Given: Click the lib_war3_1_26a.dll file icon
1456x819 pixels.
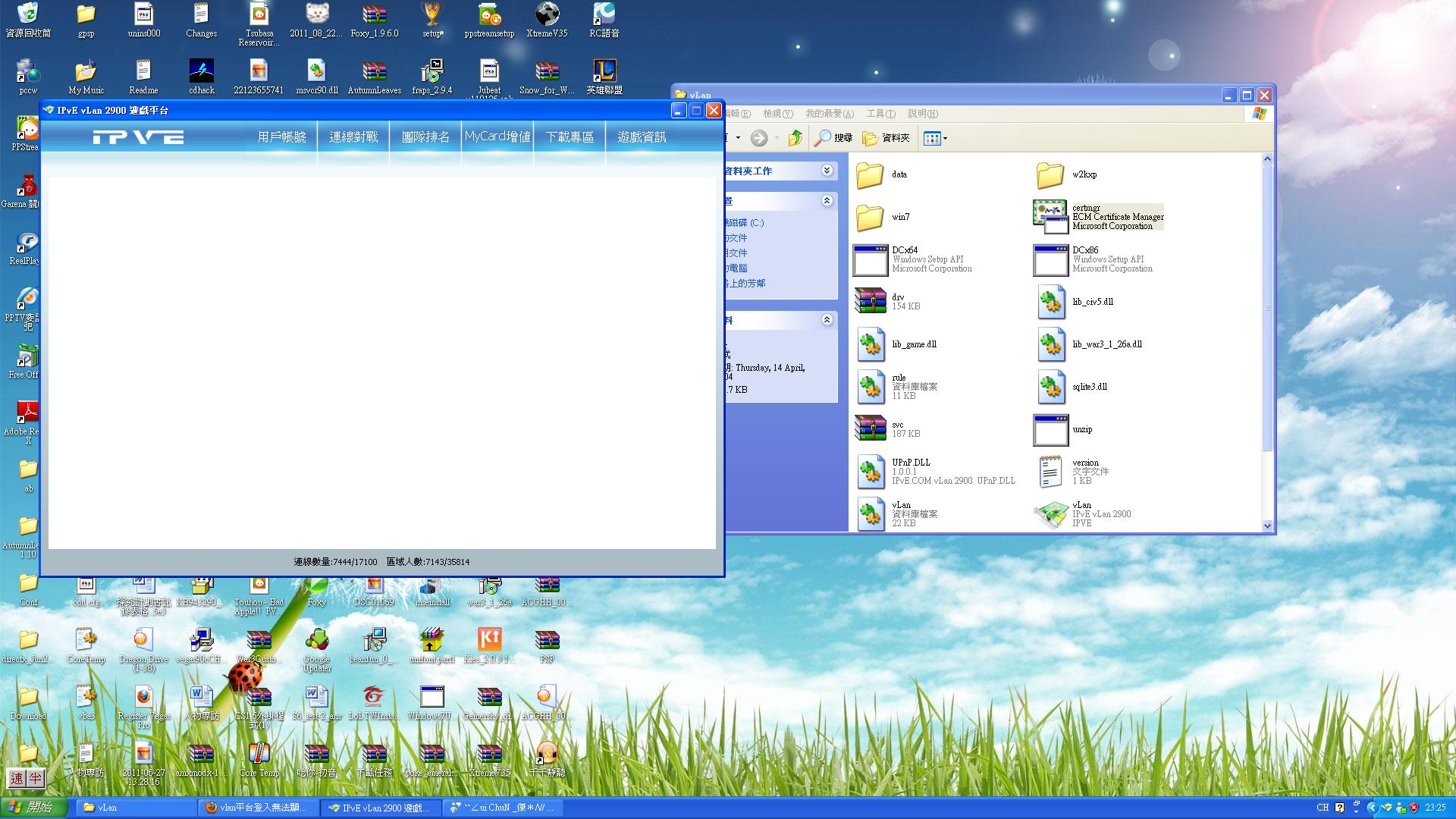Looking at the screenshot, I should [x=1051, y=344].
